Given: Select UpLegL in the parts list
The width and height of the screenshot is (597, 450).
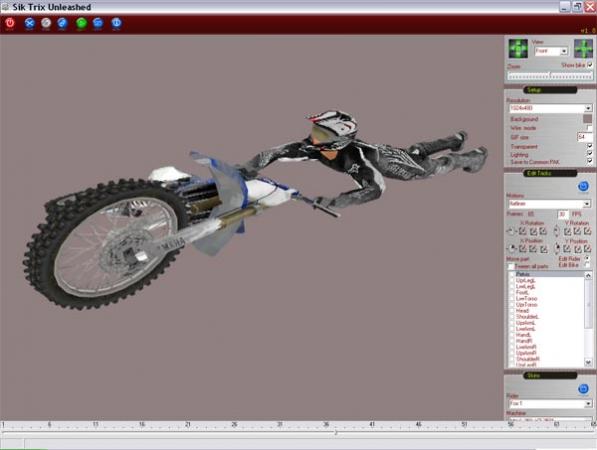Looking at the screenshot, I should (525, 280).
